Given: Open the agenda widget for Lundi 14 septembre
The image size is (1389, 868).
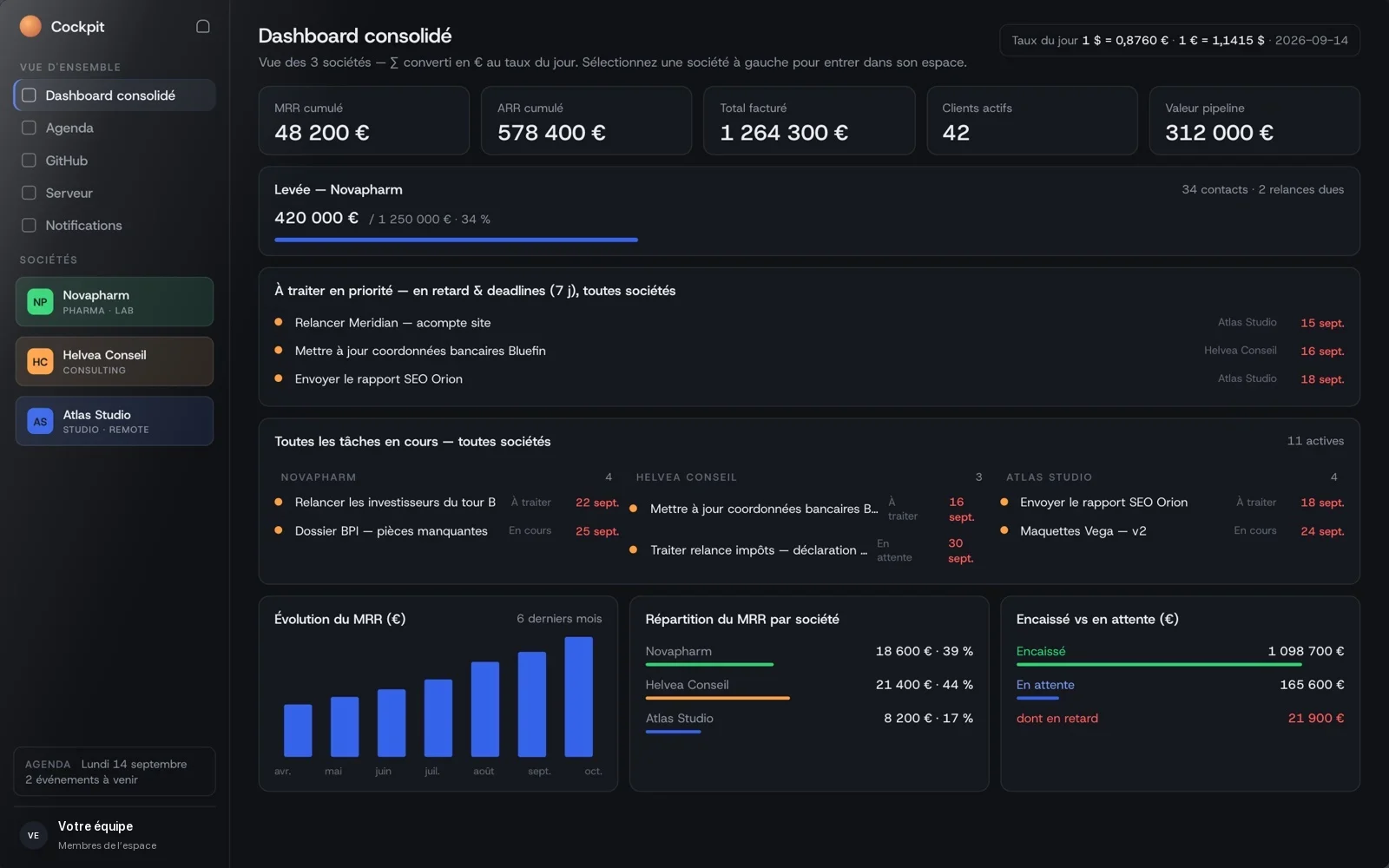Looking at the screenshot, I should tap(115, 772).
